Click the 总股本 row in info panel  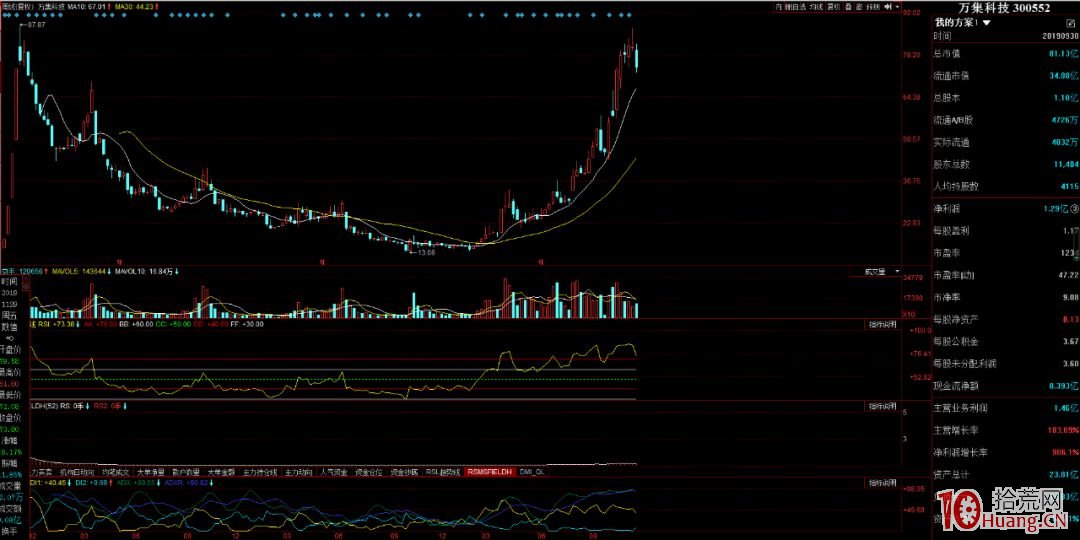pyautogui.click(x=1006, y=98)
